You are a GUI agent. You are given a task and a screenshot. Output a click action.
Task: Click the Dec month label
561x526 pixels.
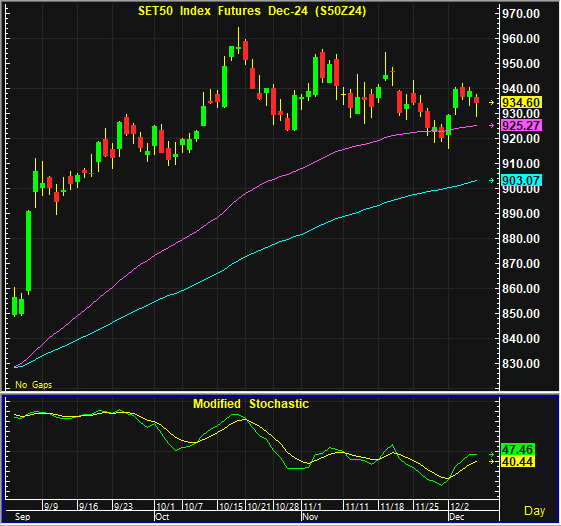pyautogui.click(x=457, y=517)
